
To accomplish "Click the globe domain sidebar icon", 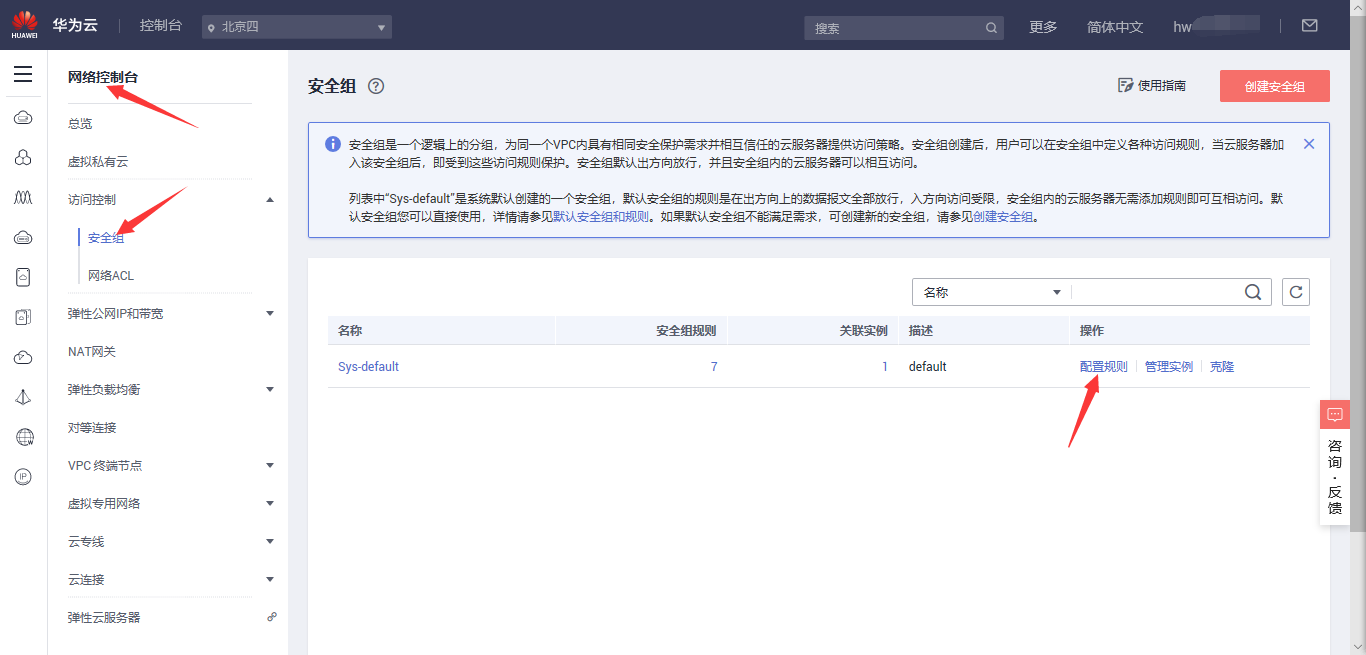I will 24,437.
